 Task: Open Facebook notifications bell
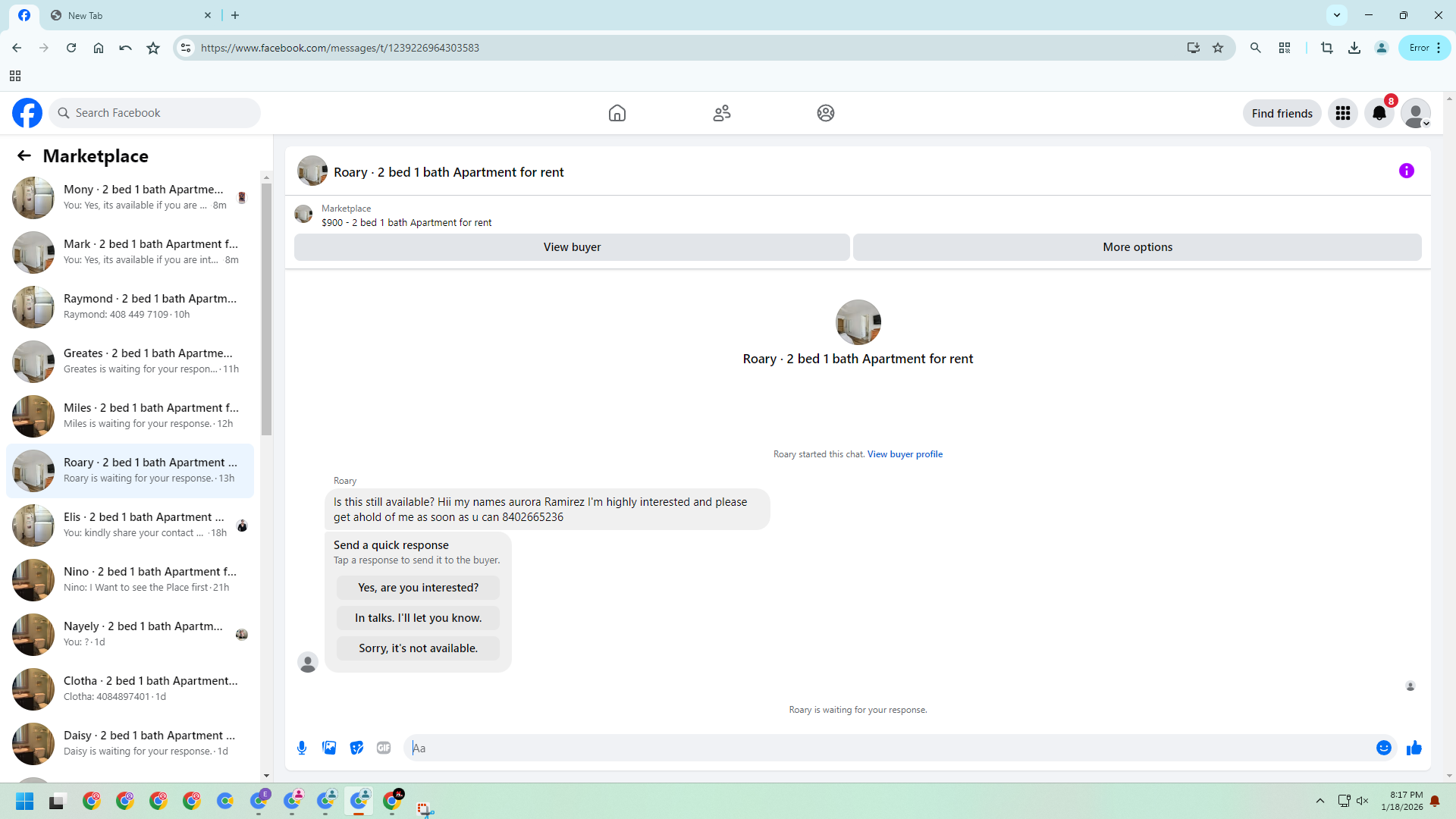click(x=1379, y=113)
